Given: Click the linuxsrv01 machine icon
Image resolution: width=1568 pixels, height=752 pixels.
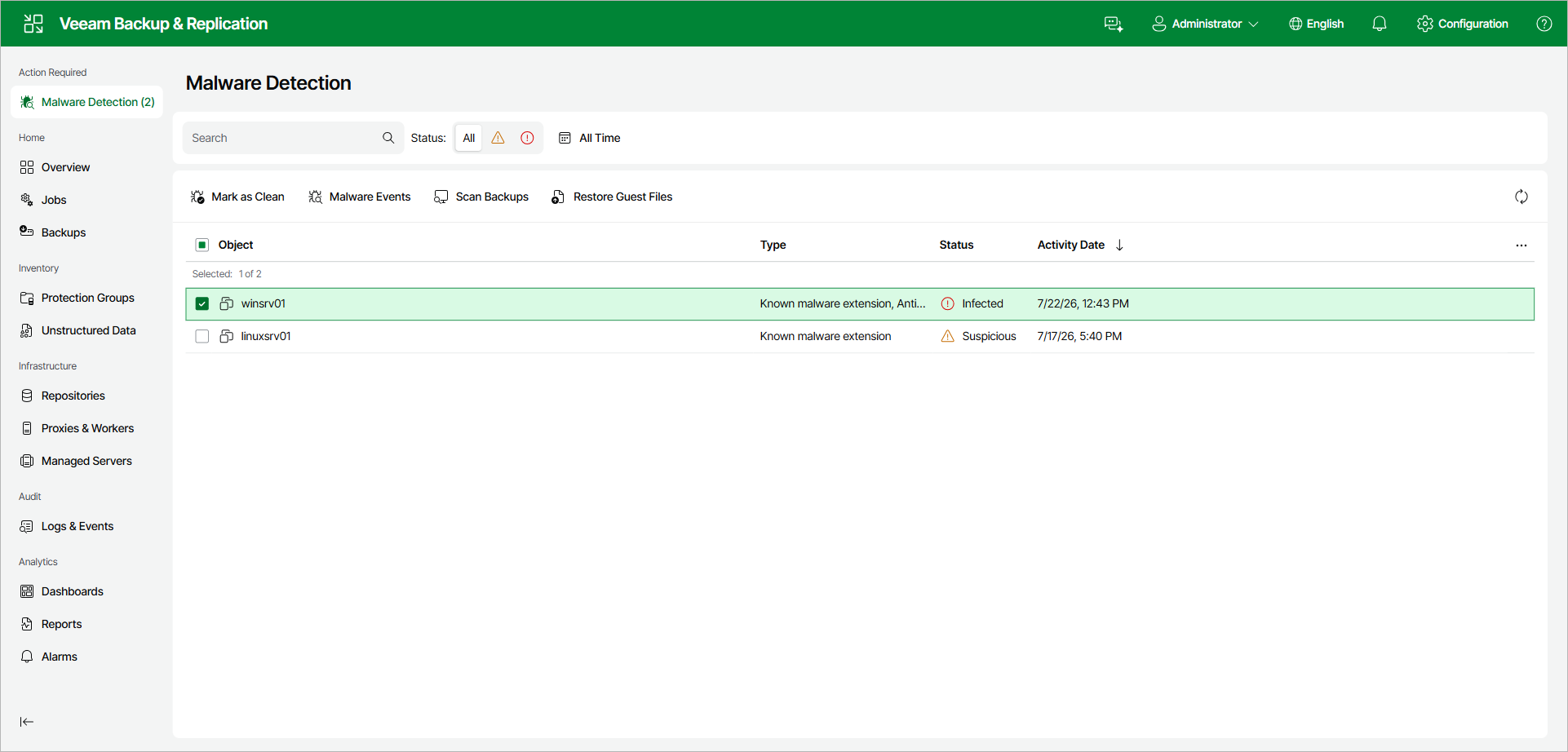Looking at the screenshot, I should pos(227,336).
